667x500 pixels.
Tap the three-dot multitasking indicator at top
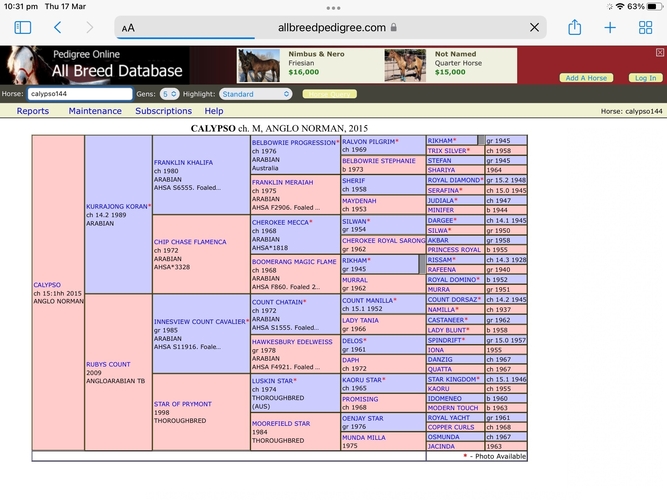[334, 8]
